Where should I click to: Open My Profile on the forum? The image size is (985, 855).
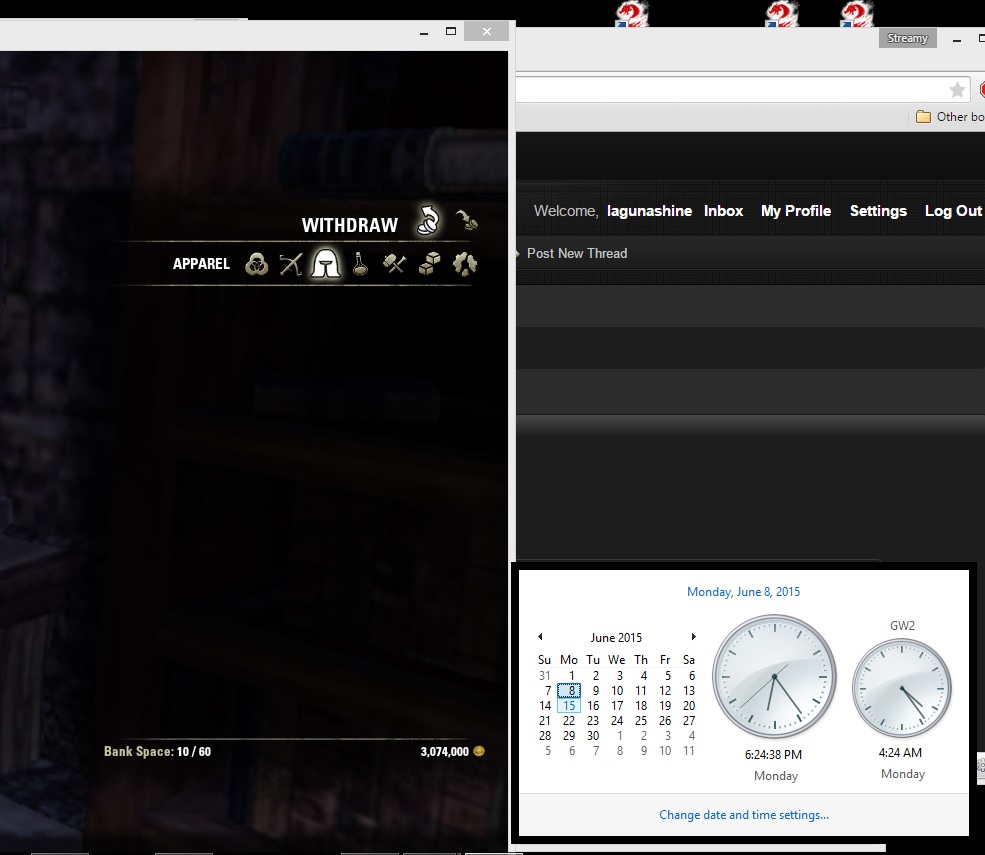[x=795, y=211]
